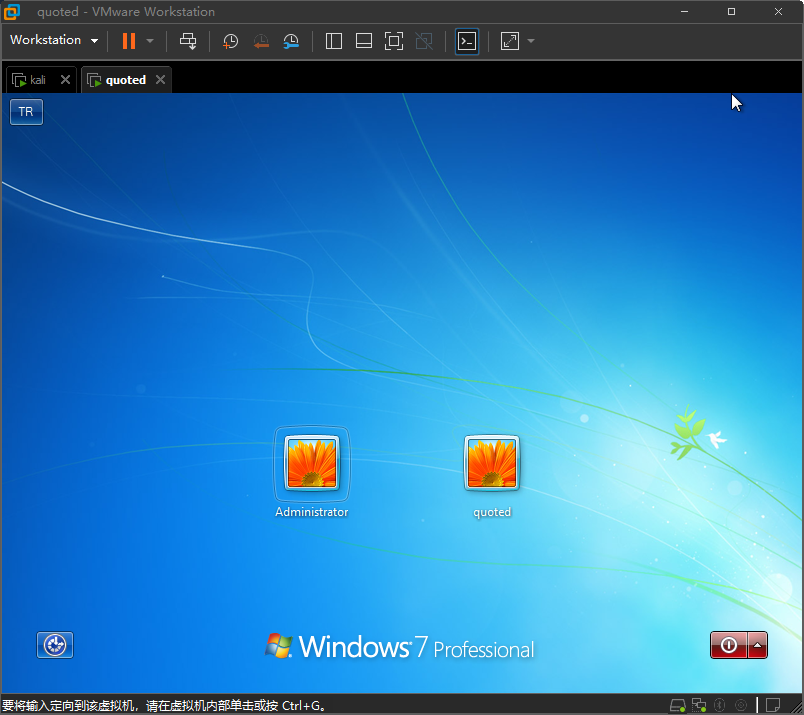
Task: Enter full screen mode
Action: pos(394,41)
